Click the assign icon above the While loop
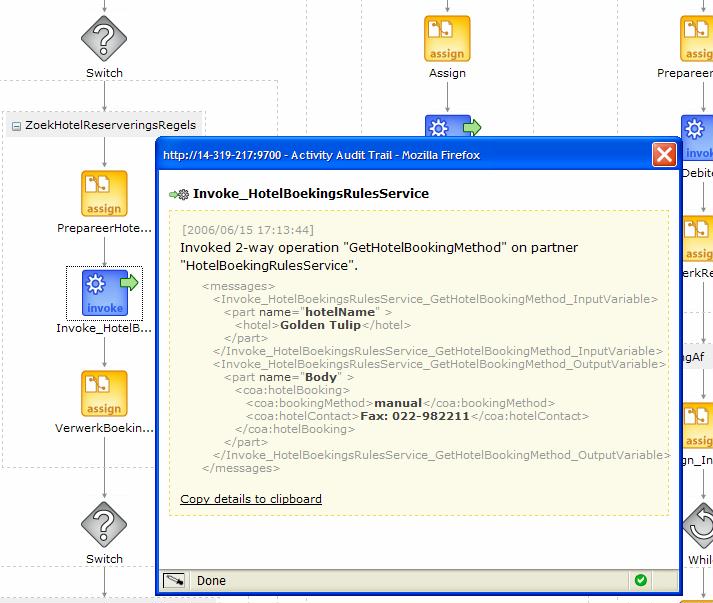Image resolution: width=713 pixels, height=603 pixels. click(698, 426)
